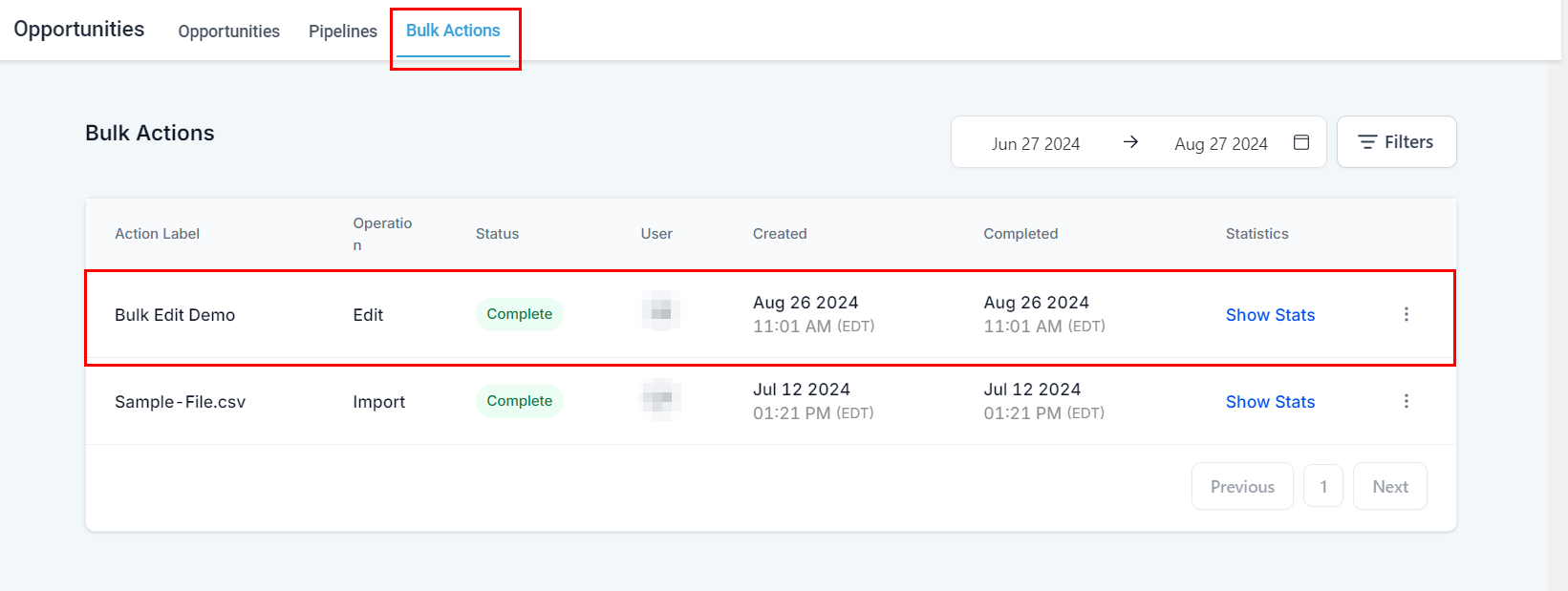The height and width of the screenshot is (591, 1568).
Task: Click the Complete badge for Bulk Edit Demo
Action: pos(519,314)
